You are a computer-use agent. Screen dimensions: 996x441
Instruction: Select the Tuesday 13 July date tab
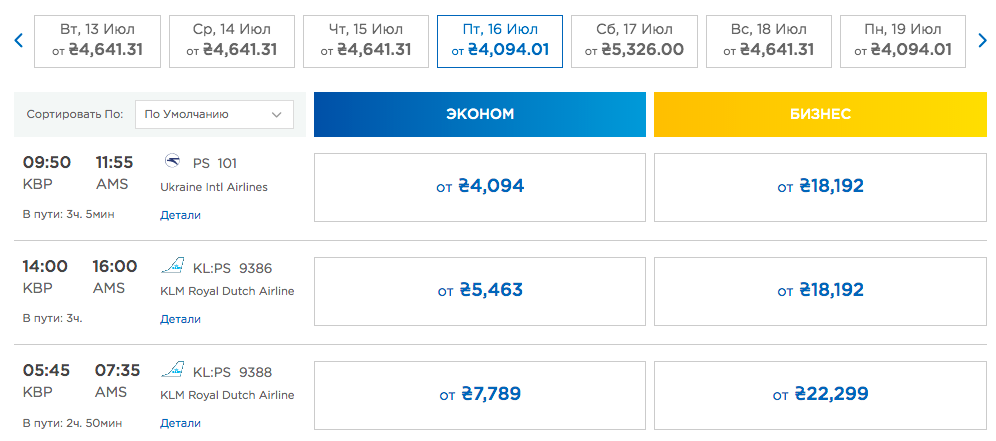pos(96,41)
